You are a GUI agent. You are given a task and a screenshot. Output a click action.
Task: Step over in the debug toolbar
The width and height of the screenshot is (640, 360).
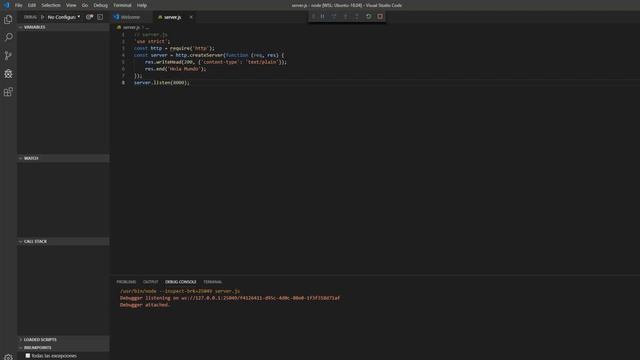tap(334, 16)
